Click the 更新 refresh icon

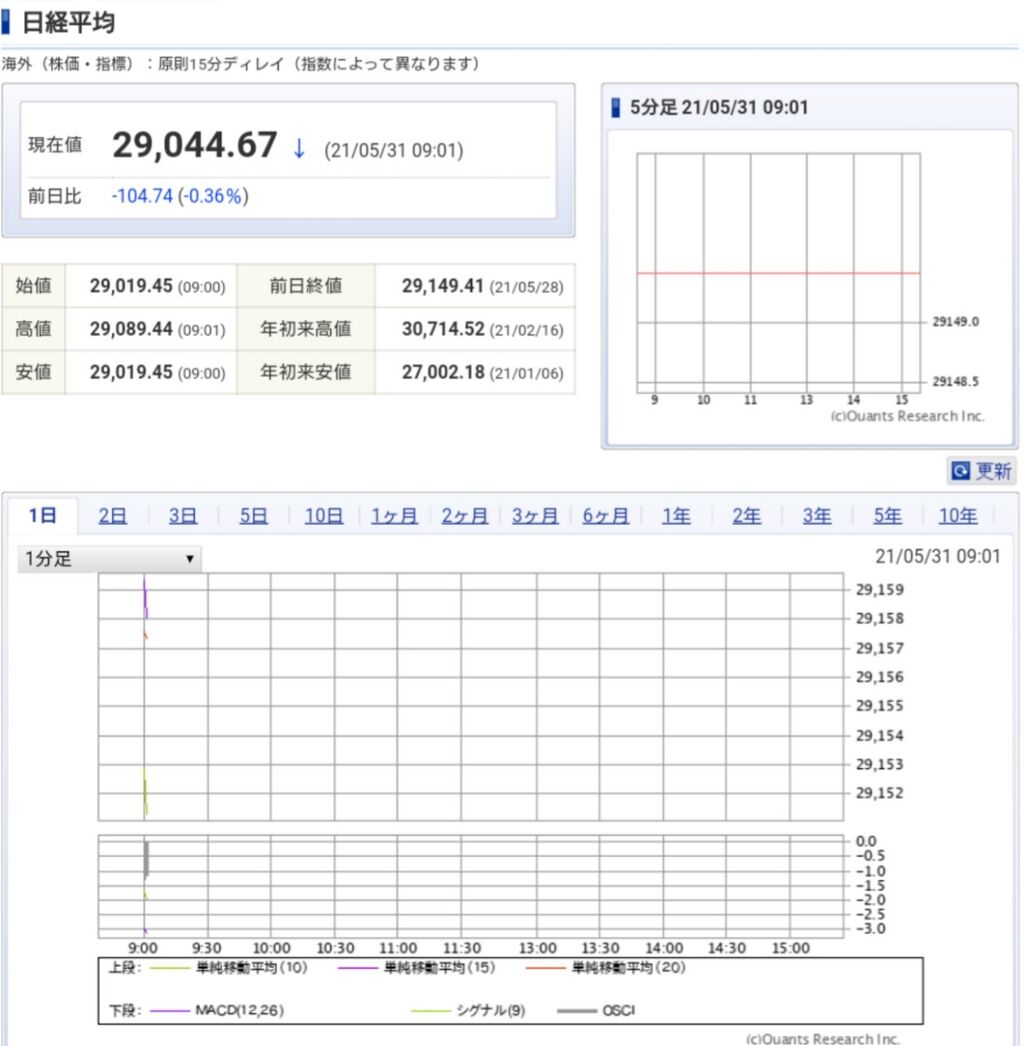pyautogui.click(x=960, y=471)
